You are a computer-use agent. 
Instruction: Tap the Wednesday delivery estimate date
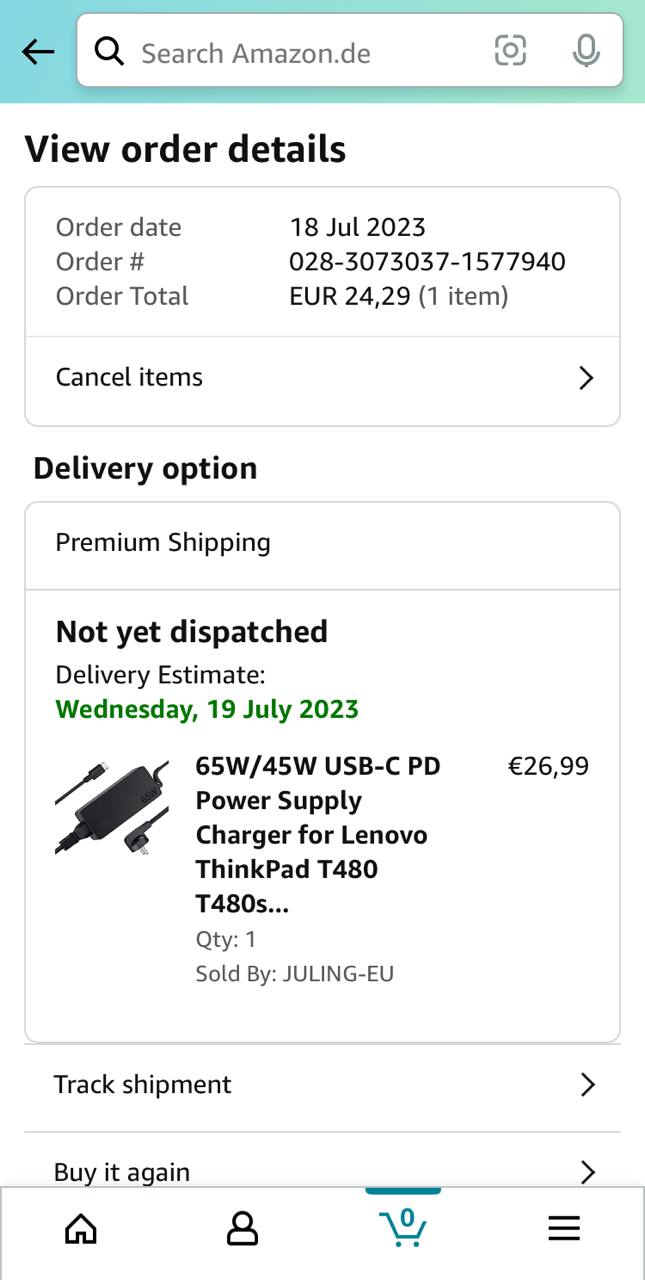tap(207, 709)
